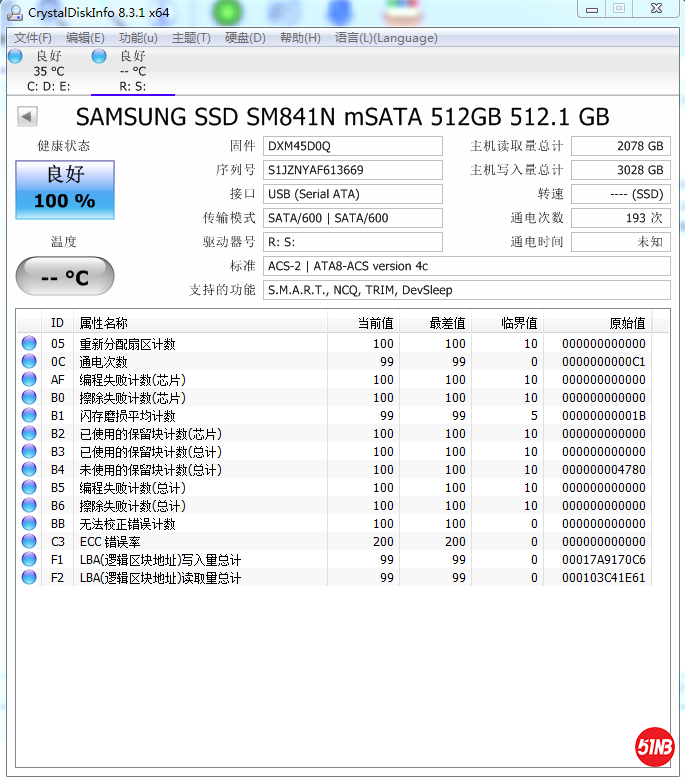
Task: Click the temperature -- °C button
Action: coord(65,277)
